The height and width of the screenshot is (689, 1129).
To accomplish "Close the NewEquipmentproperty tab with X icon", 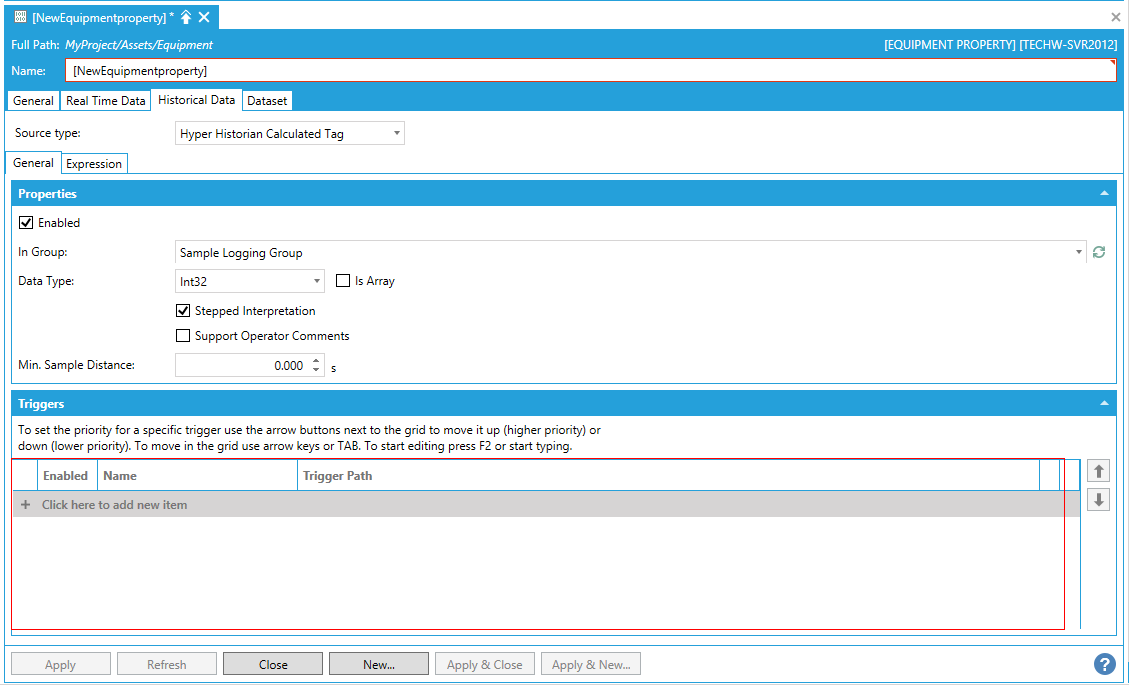I will point(204,18).
